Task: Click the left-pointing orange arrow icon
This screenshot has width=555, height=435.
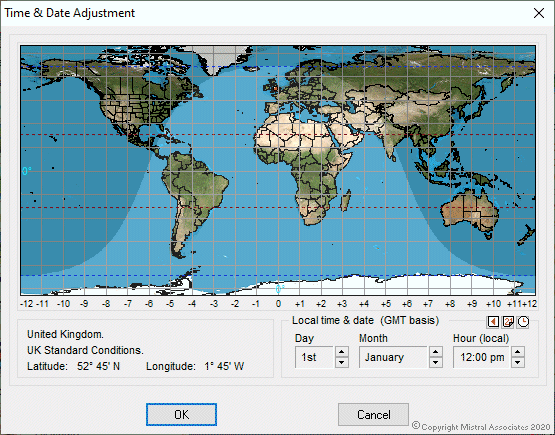Action: (493, 322)
